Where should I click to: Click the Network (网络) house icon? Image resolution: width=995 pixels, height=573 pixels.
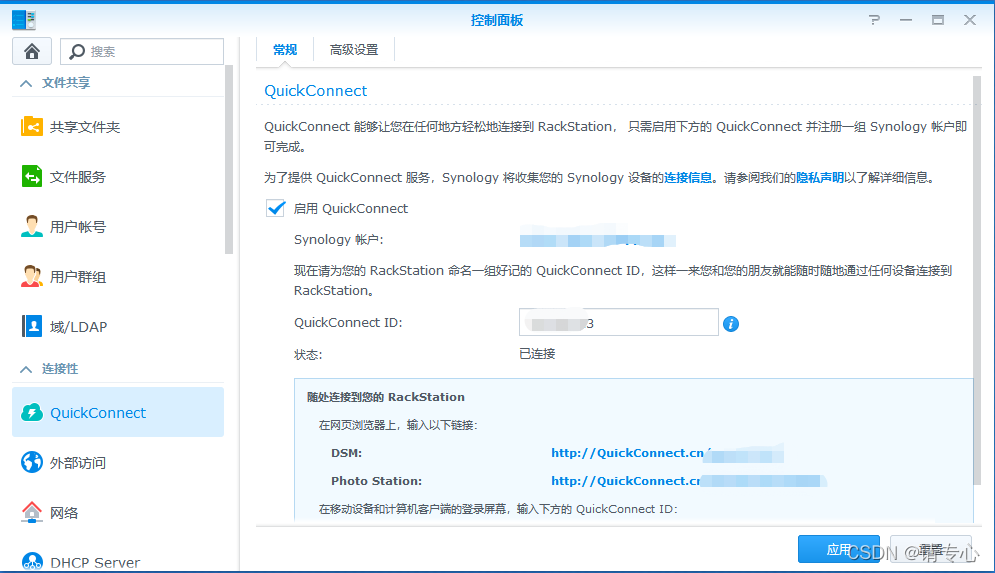(x=32, y=512)
